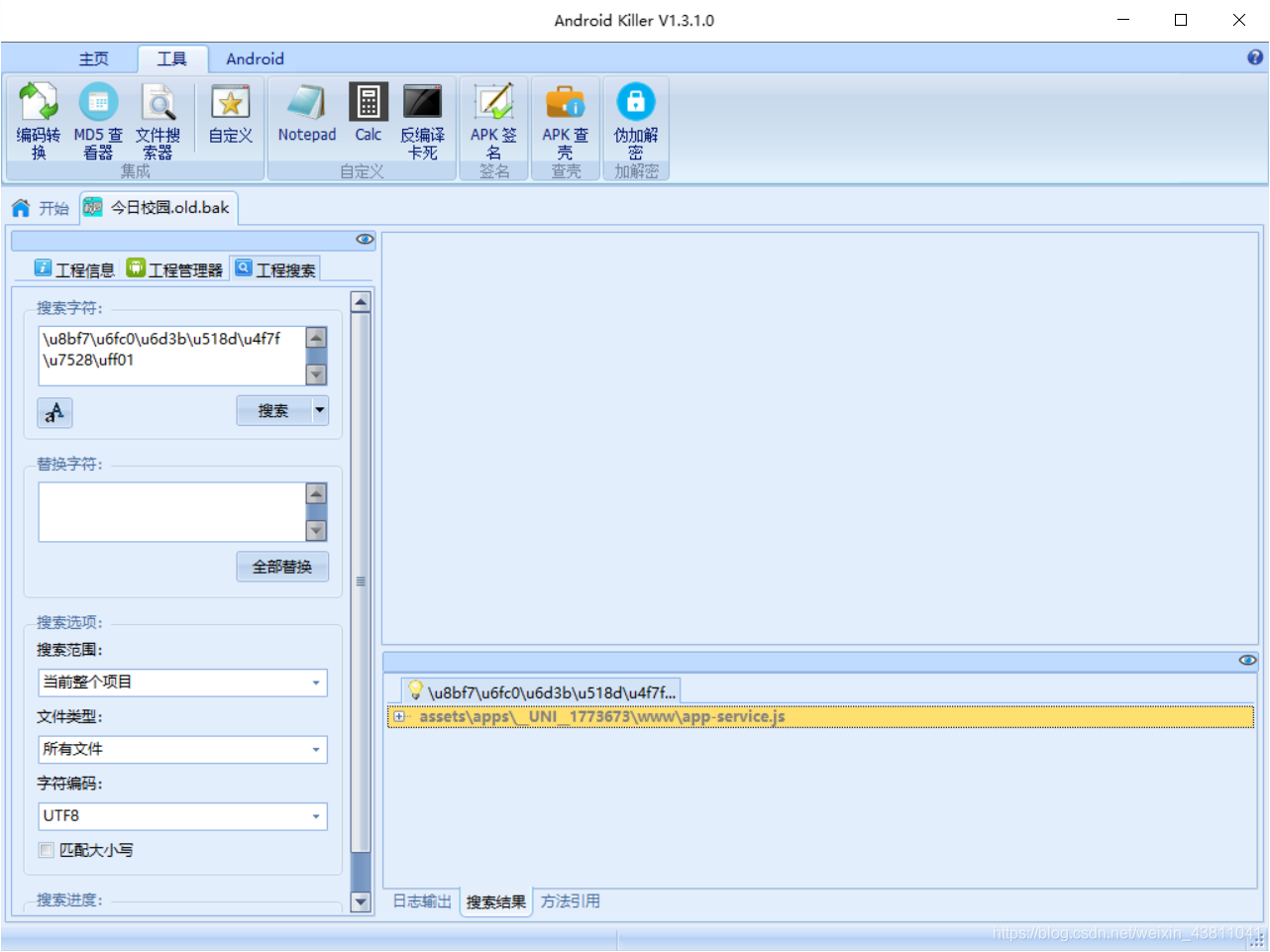Image resolution: width=1270 pixels, height=952 pixels.
Task: Open the 伪加解密 lock tool
Action: pyautogui.click(x=636, y=121)
